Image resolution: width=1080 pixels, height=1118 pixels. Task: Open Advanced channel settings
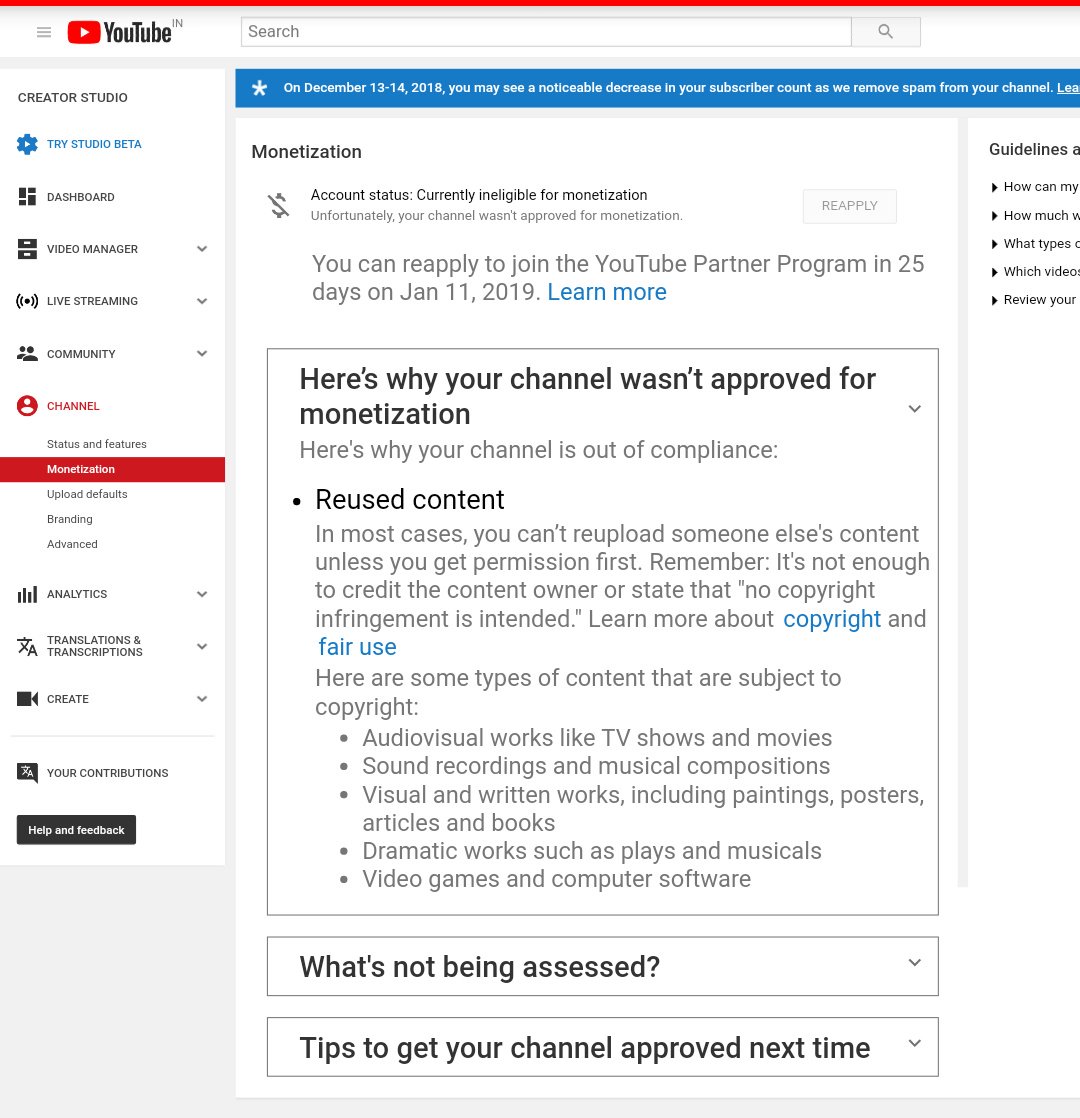pyautogui.click(x=72, y=544)
